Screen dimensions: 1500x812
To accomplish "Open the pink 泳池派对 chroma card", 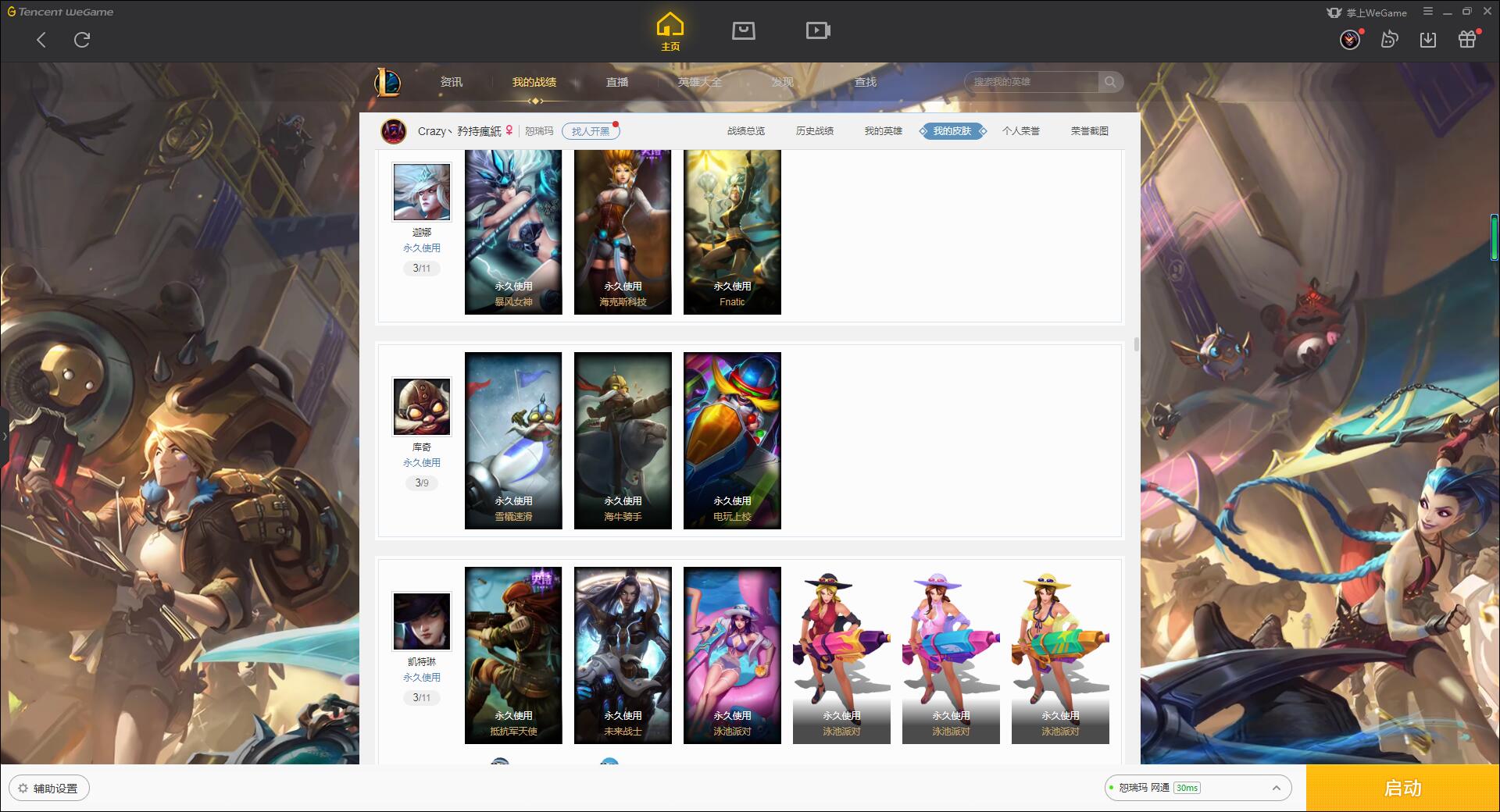I will [951, 655].
